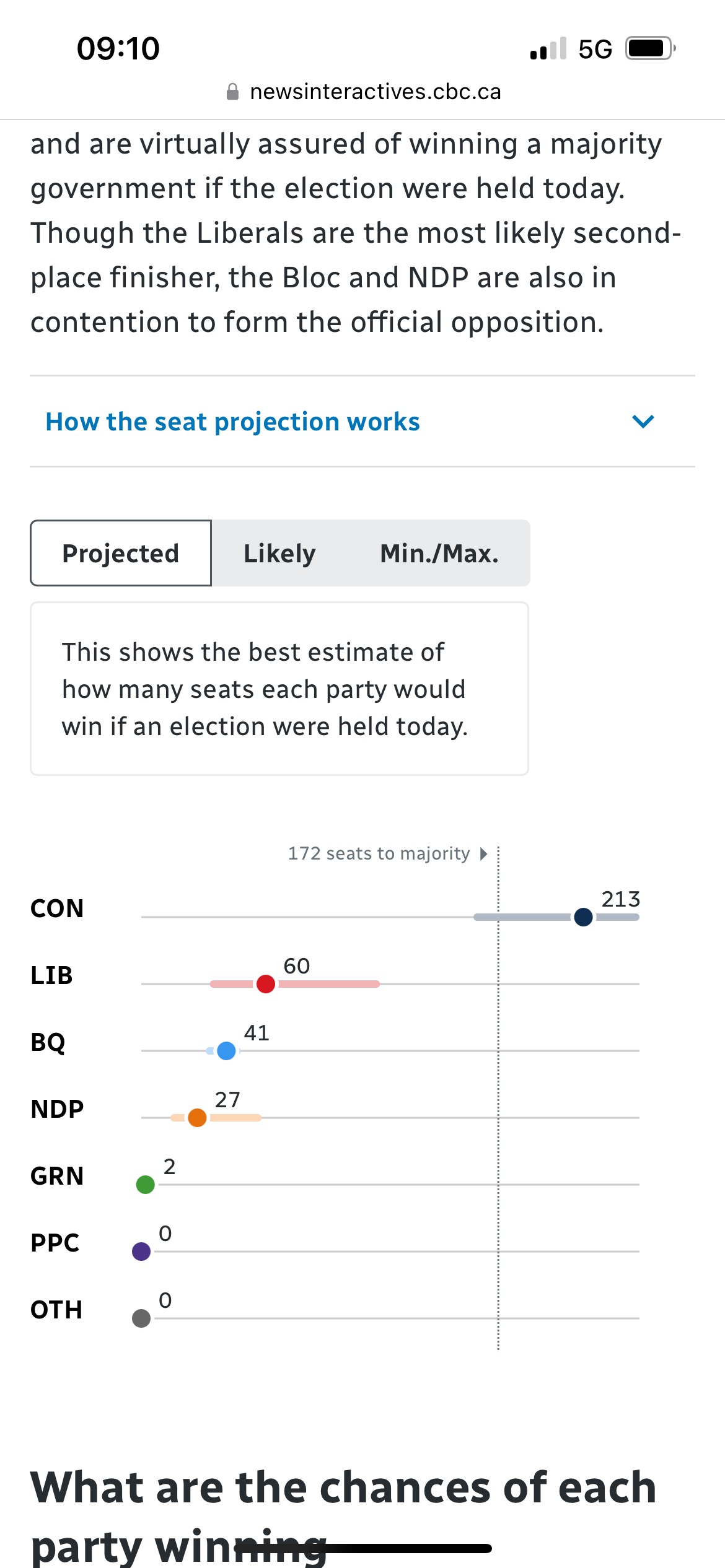
Task: Tap the cellular signal strength icon
Action: 548,48
